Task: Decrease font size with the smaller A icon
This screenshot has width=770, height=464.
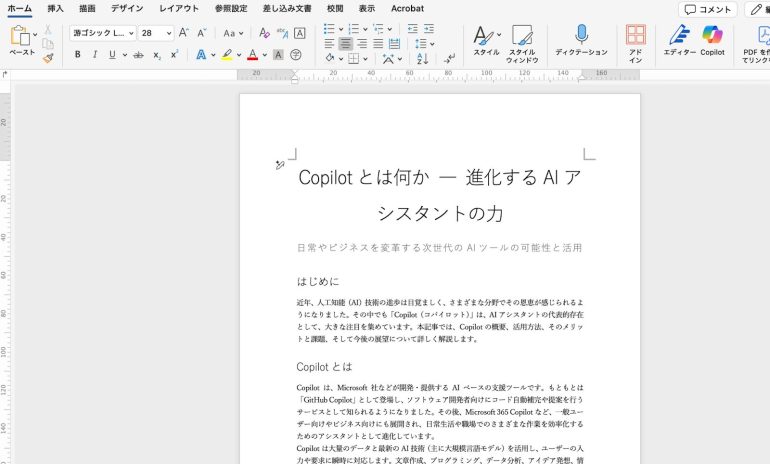Action: tap(201, 33)
